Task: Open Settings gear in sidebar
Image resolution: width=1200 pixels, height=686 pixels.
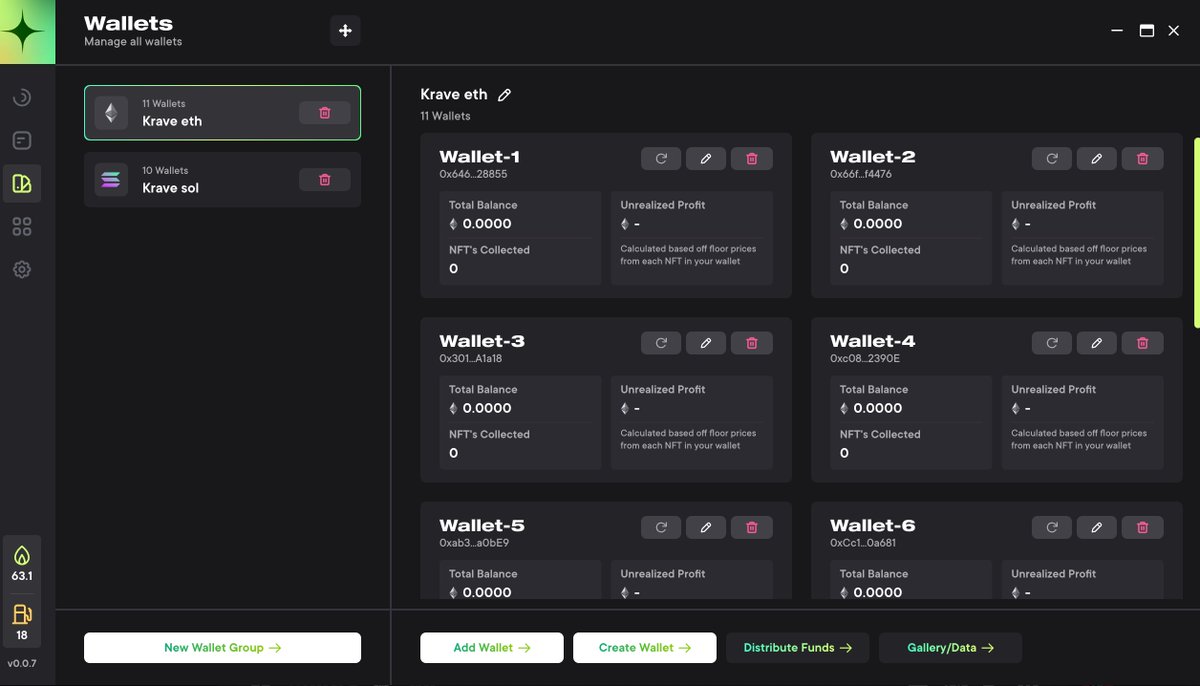Action: 22,270
